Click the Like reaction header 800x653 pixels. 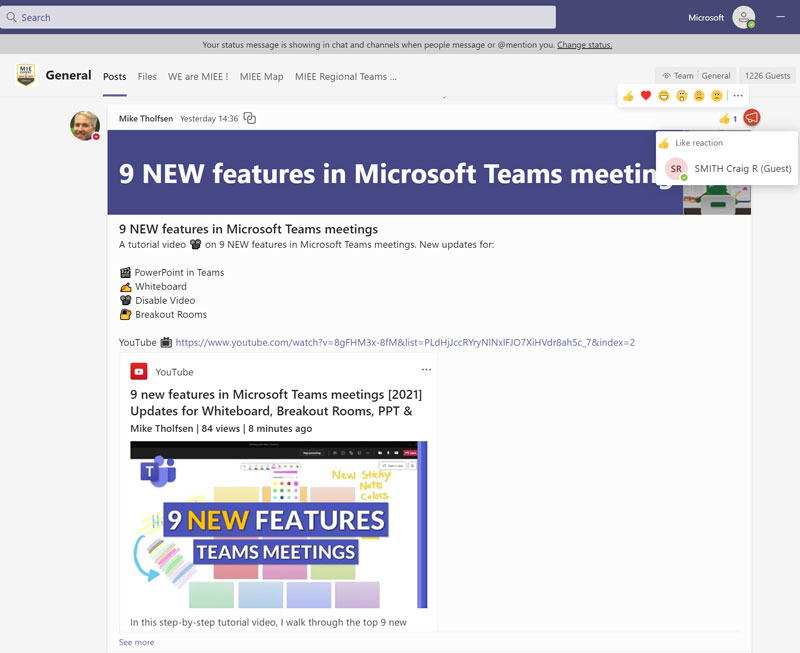[x=699, y=143]
